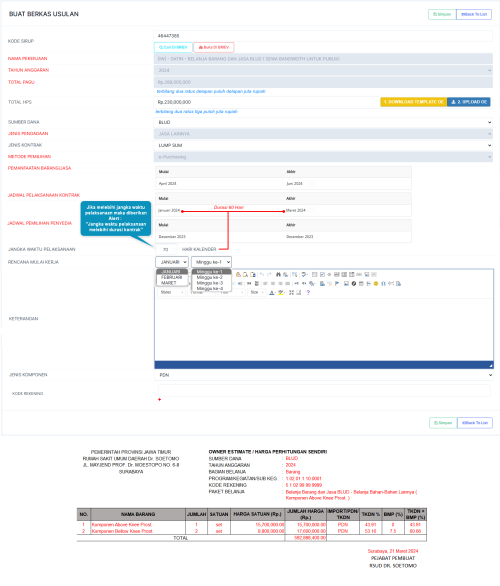Pick text color with the A icon

tap(272, 292)
